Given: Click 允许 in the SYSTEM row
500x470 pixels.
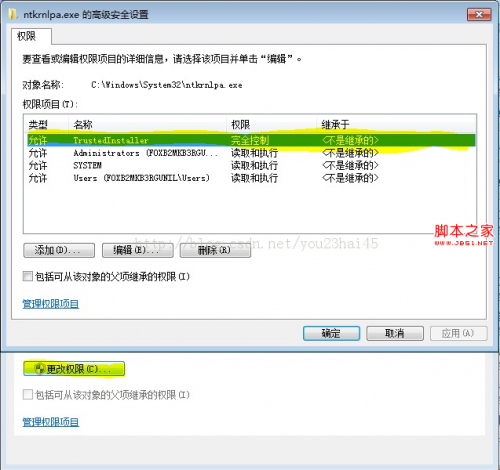Looking at the screenshot, I should (38, 165).
